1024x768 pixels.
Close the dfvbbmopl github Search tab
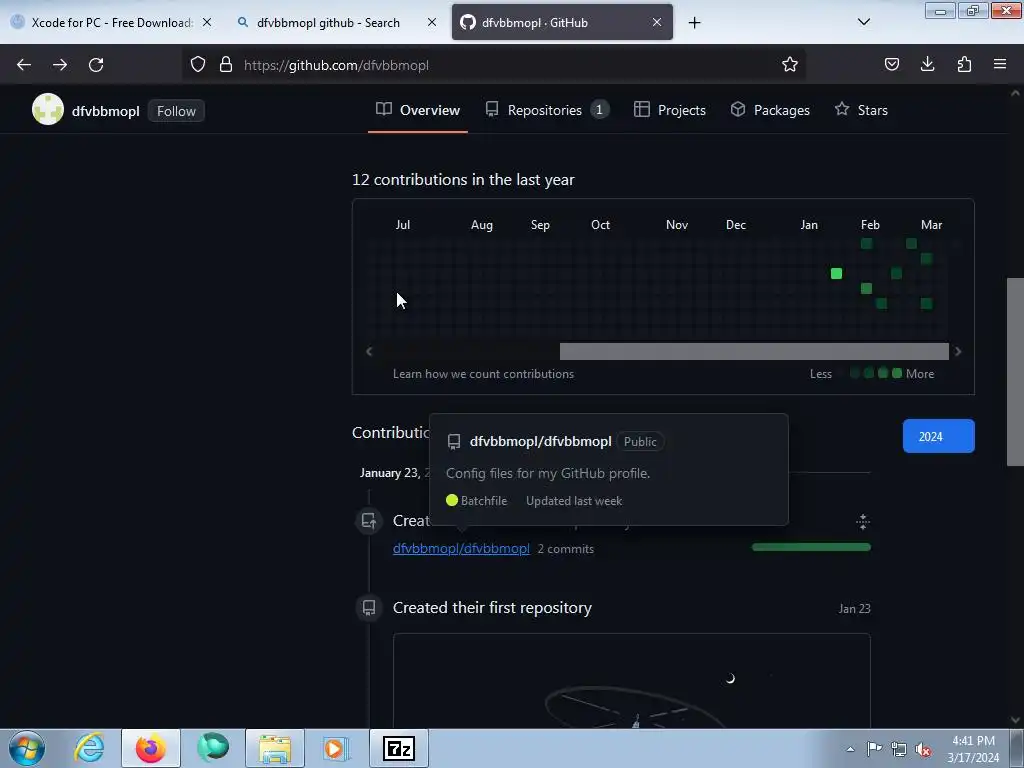432,22
